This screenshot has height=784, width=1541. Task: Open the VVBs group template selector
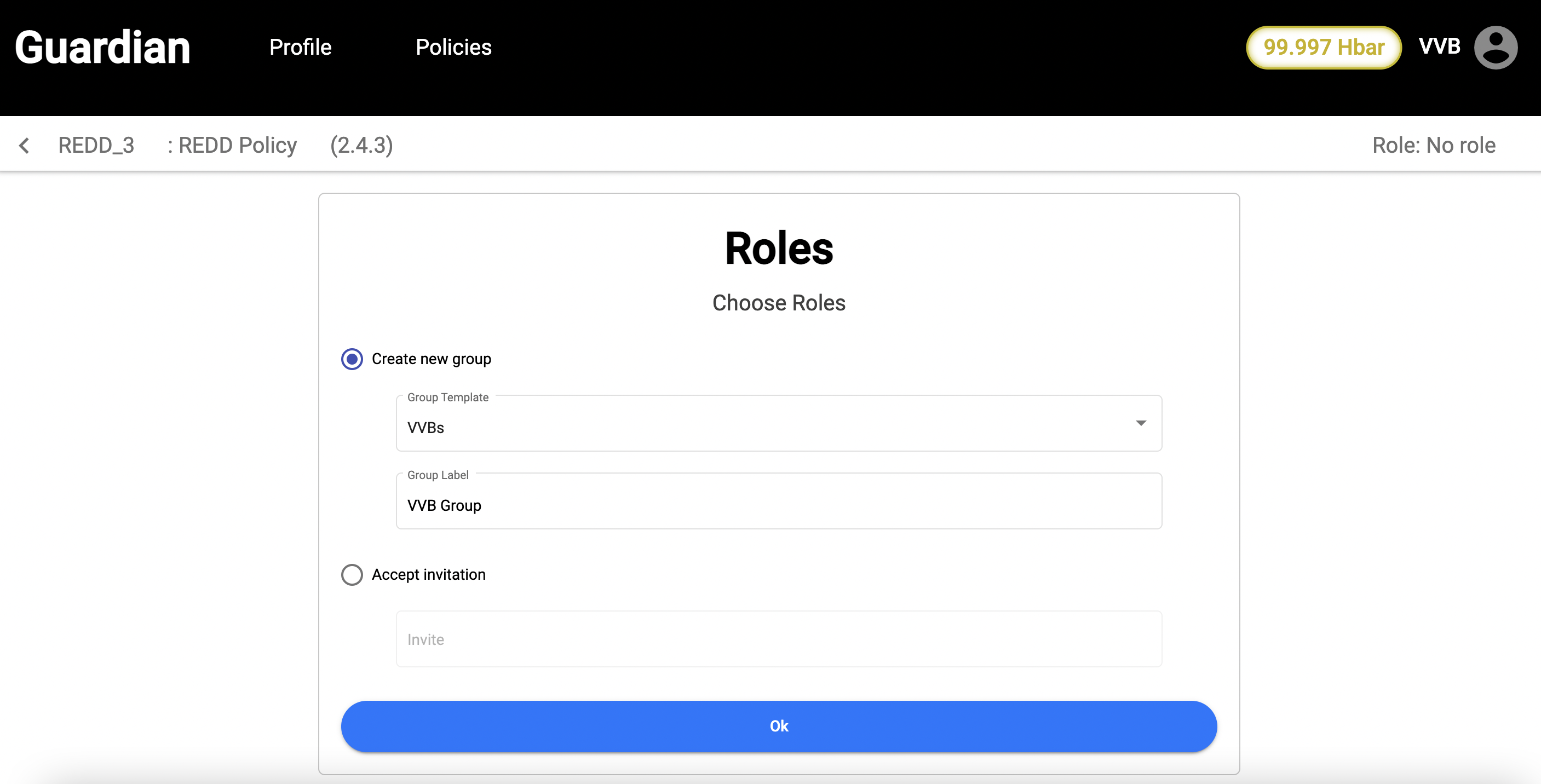766,427
